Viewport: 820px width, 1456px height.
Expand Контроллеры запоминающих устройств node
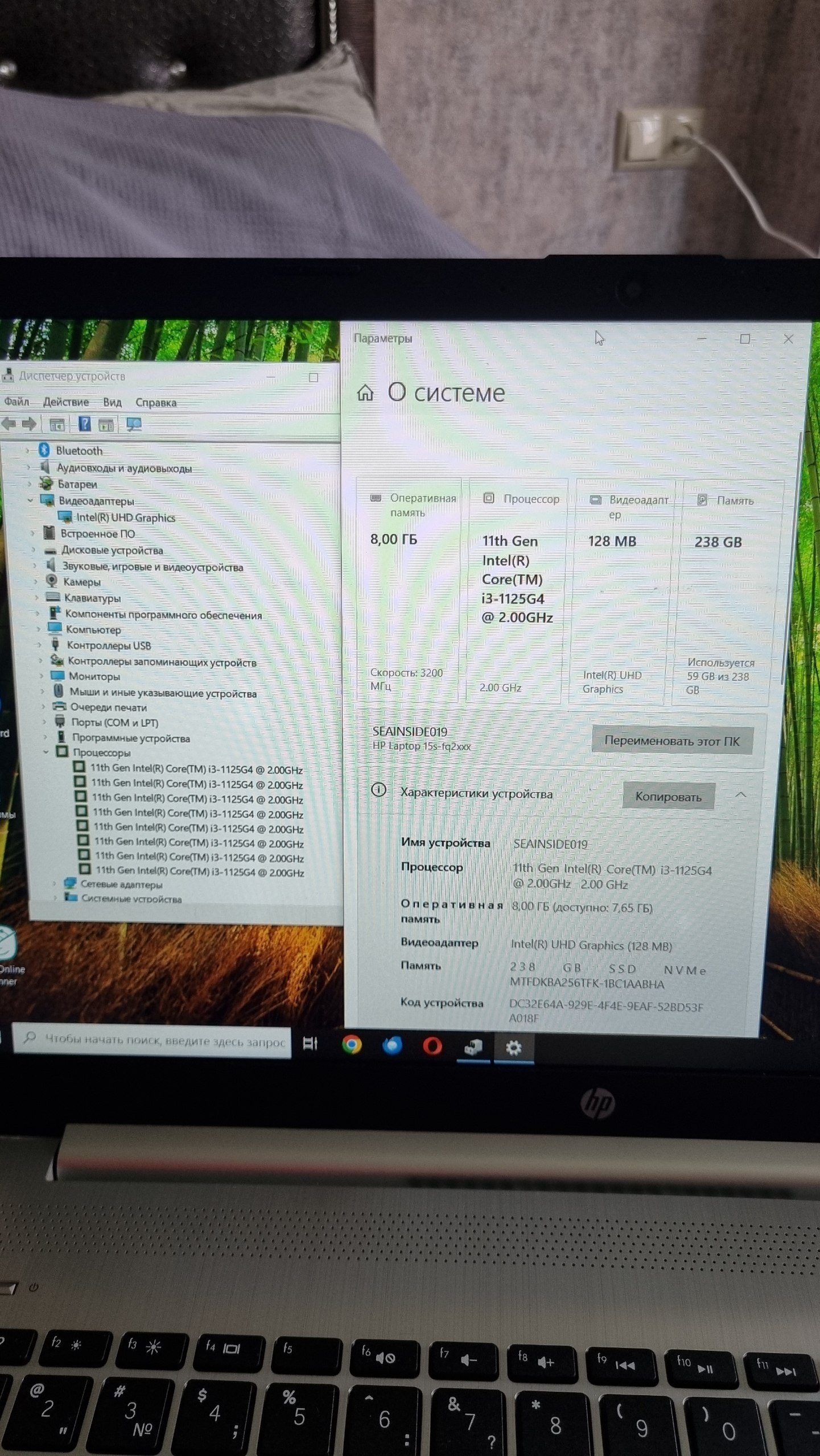pos(40,661)
